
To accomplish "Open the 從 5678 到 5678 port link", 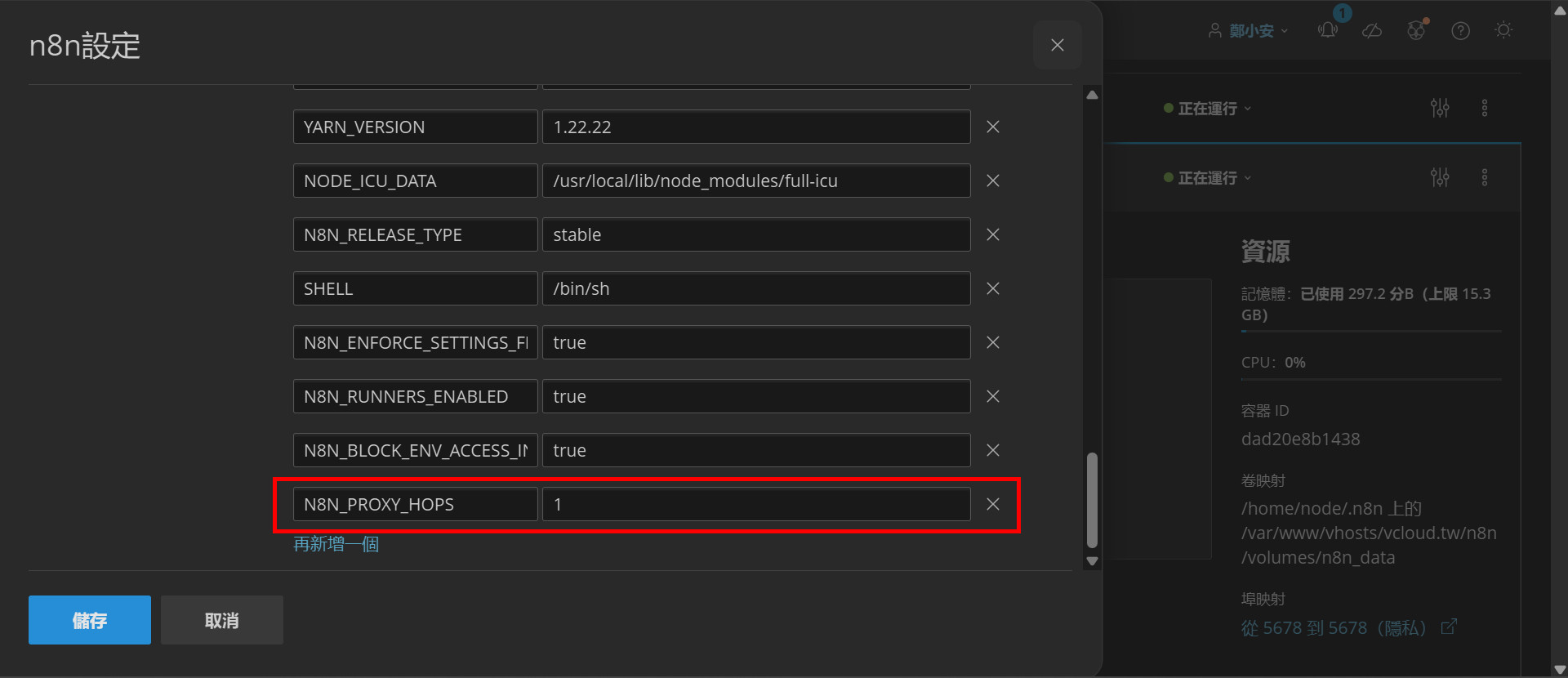I will (x=1334, y=627).
